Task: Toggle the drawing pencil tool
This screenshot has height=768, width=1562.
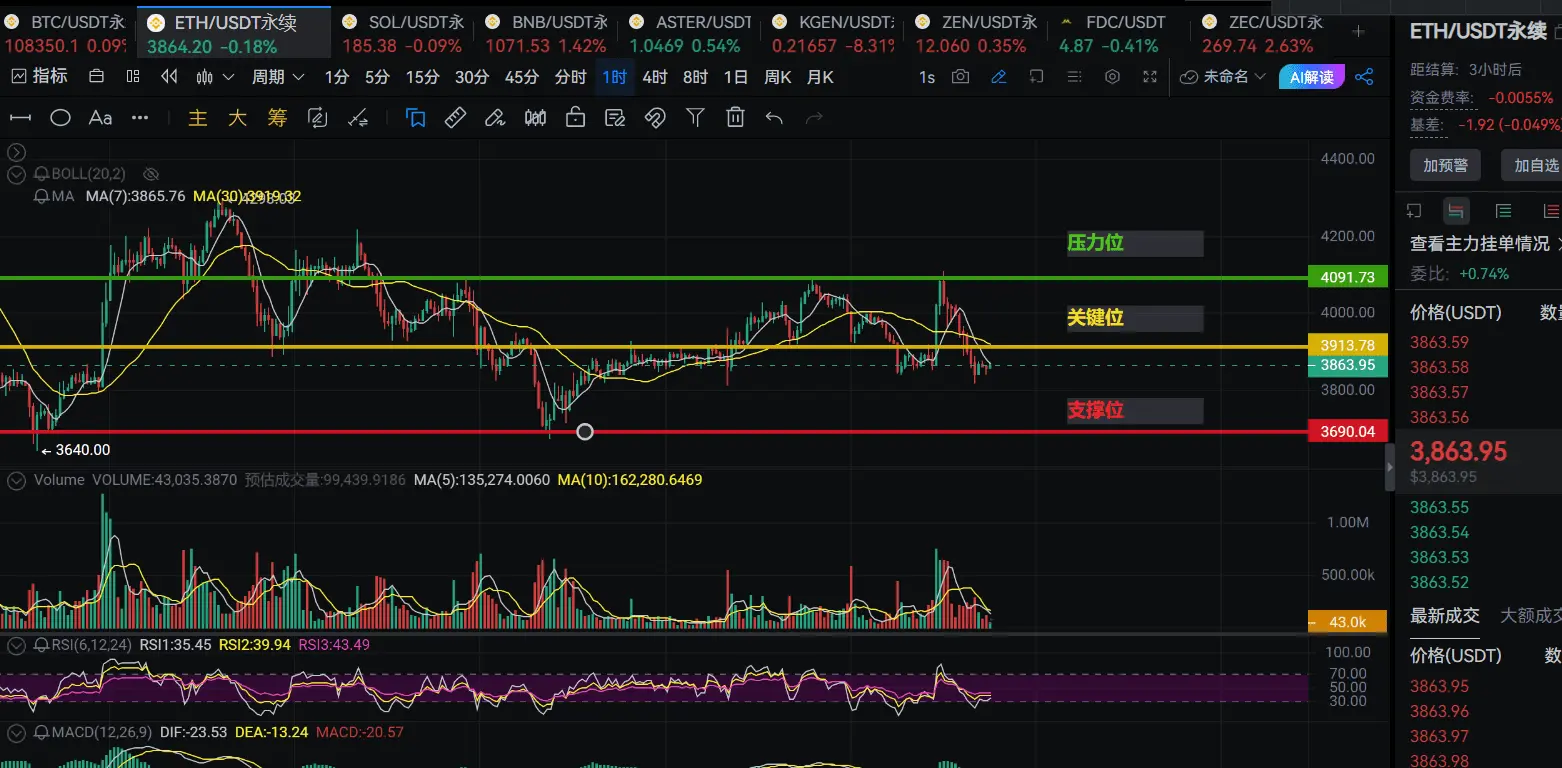Action: 999,77
